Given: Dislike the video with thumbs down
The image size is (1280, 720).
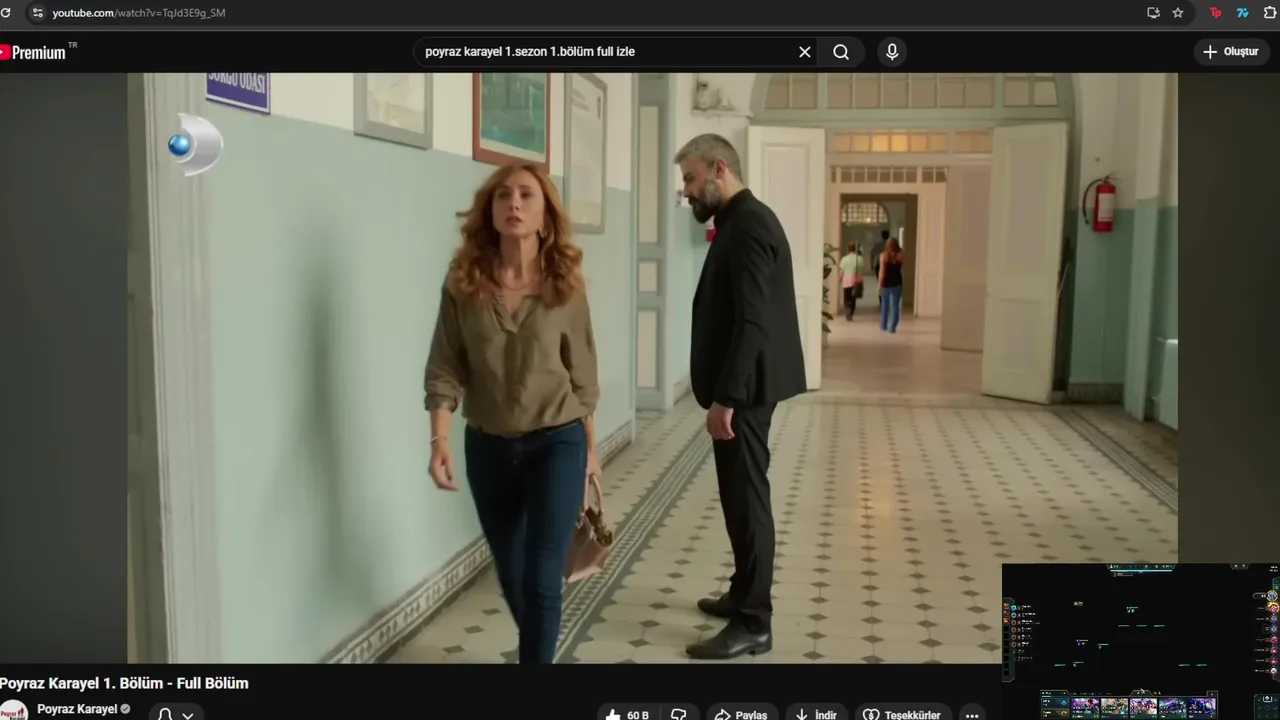Looking at the screenshot, I should pos(679,714).
